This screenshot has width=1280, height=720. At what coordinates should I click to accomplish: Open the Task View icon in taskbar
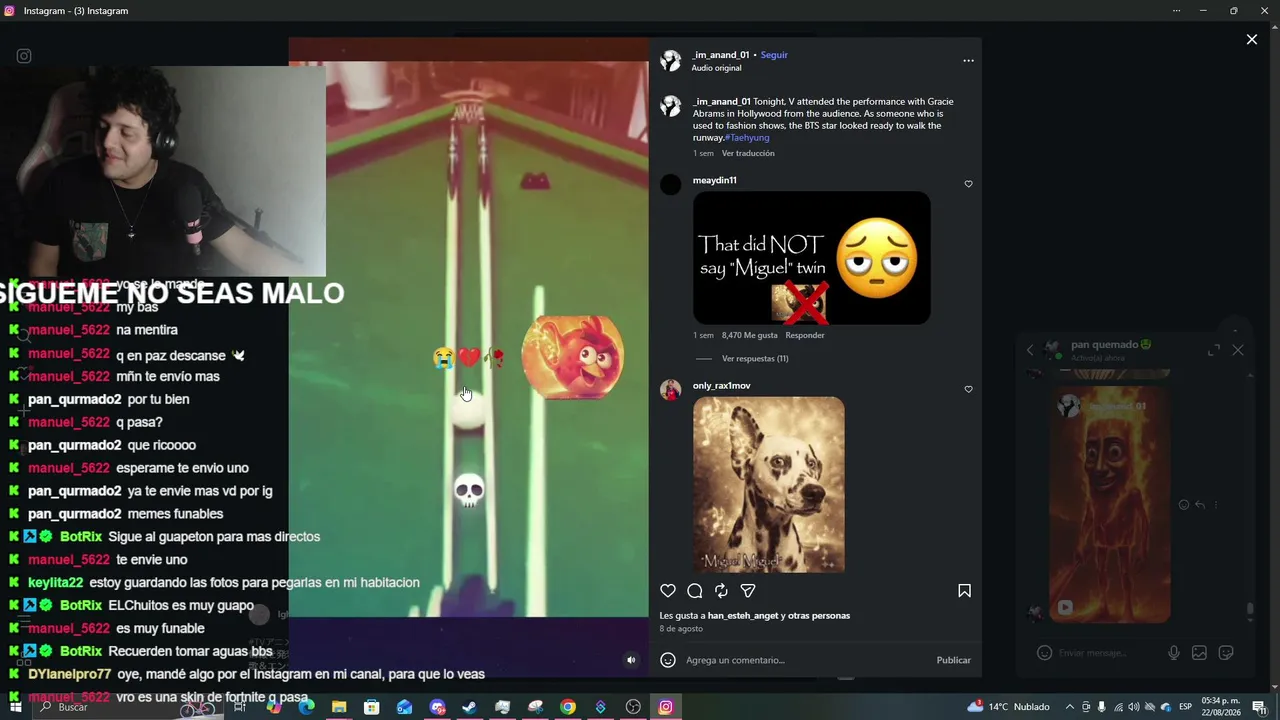pyautogui.click(x=240, y=707)
